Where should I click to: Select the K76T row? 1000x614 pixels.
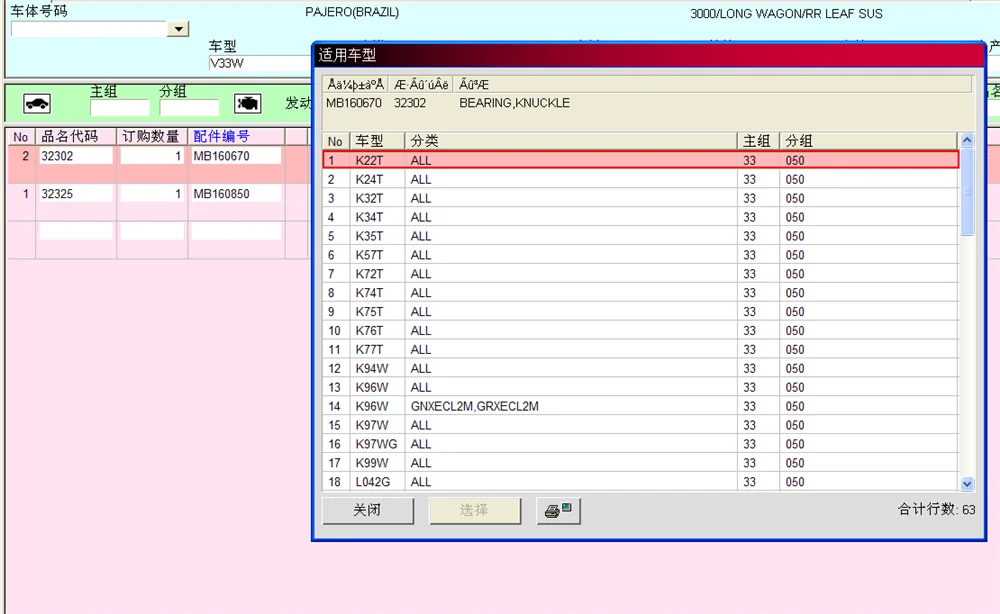[640, 330]
